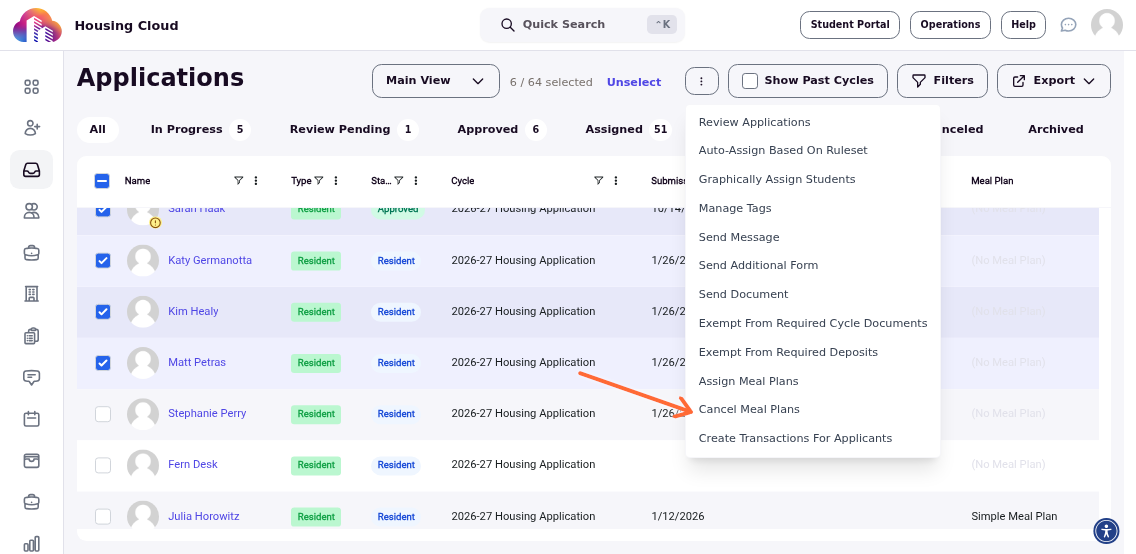The height and width of the screenshot is (554, 1136).
Task: Click the warning badge on Sarah Haak
Action: (155, 223)
